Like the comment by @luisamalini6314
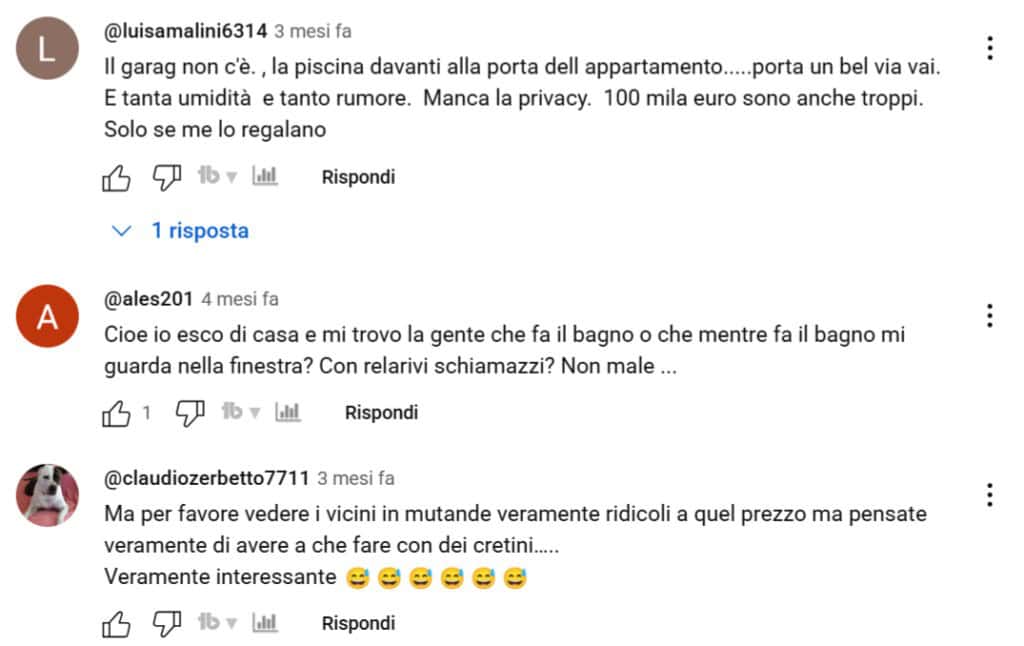 tap(116, 178)
